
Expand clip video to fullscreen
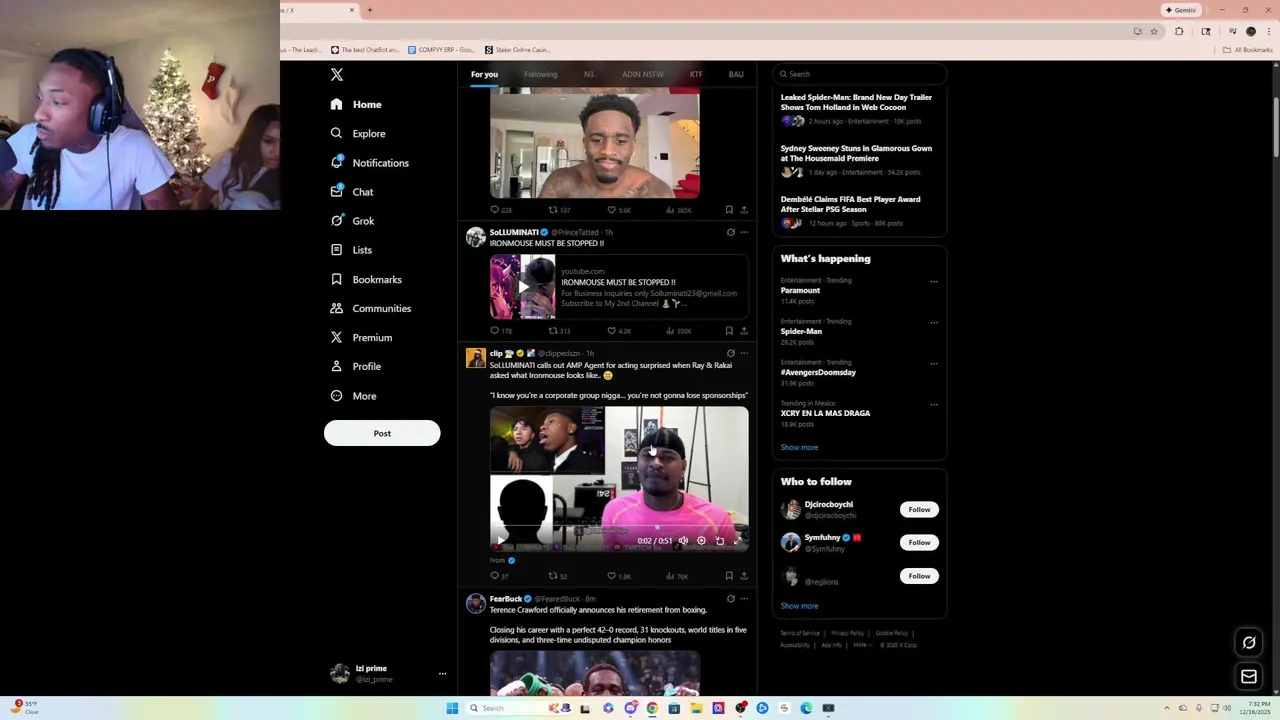[738, 541]
